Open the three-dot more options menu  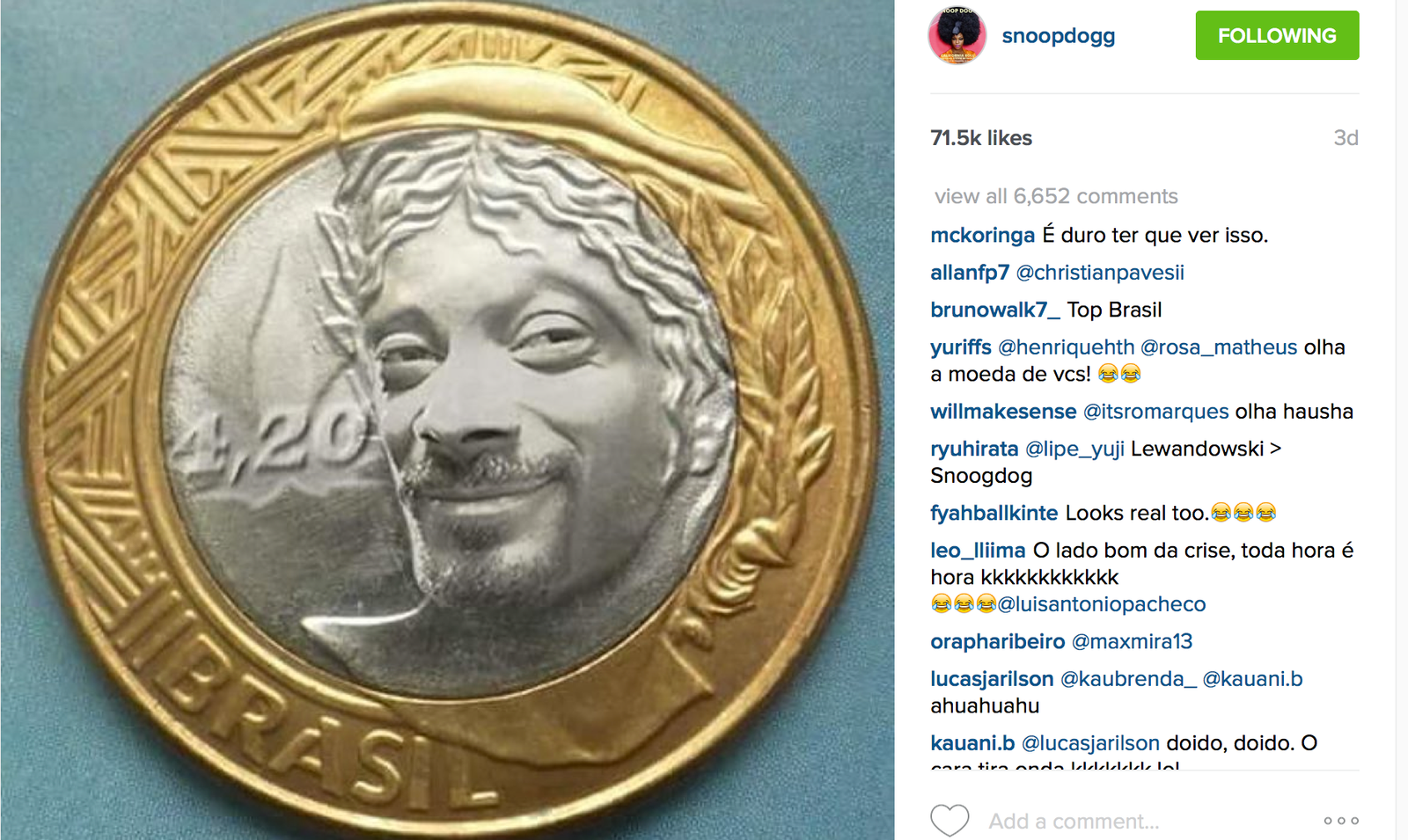tap(1341, 821)
